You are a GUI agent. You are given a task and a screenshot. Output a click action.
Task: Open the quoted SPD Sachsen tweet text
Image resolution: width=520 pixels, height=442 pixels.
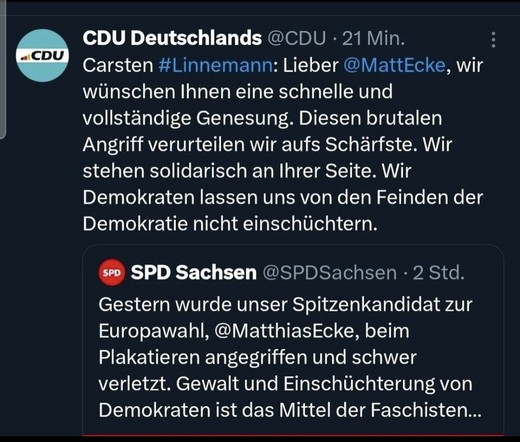pos(290,357)
